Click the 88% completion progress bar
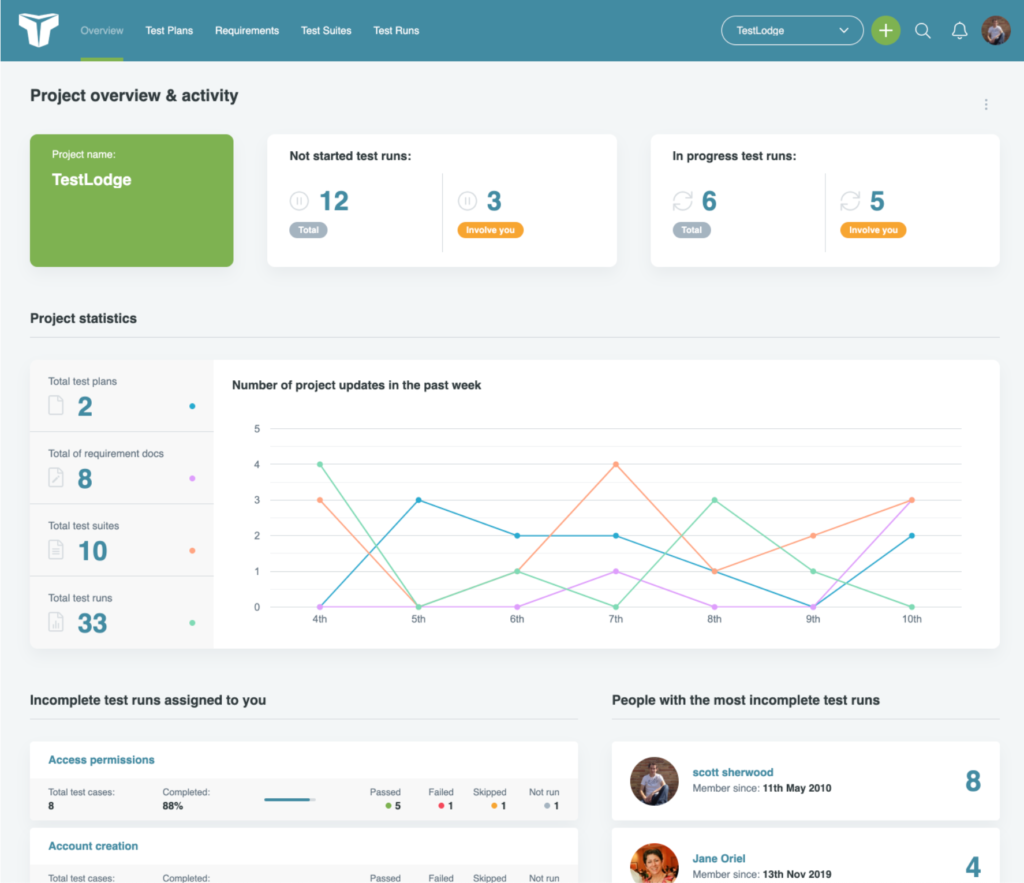This screenshot has width=1024, height=883. 289,800
